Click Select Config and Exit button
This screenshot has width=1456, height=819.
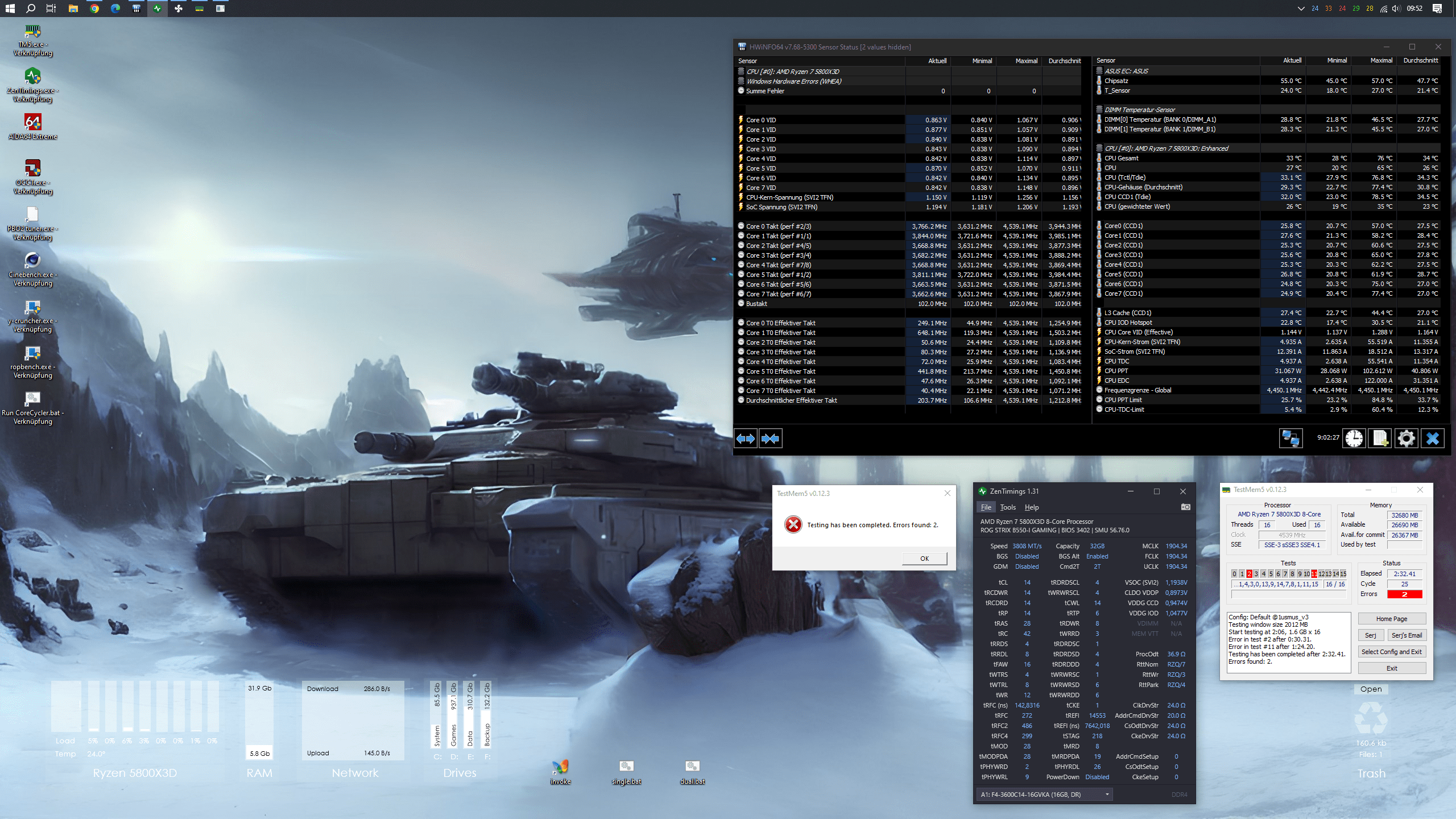[1392, 652]
